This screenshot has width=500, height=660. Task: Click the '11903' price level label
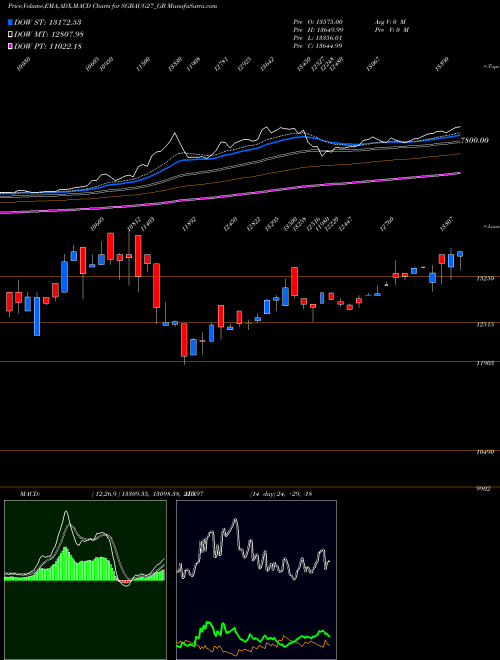click(x=485, y=363)
